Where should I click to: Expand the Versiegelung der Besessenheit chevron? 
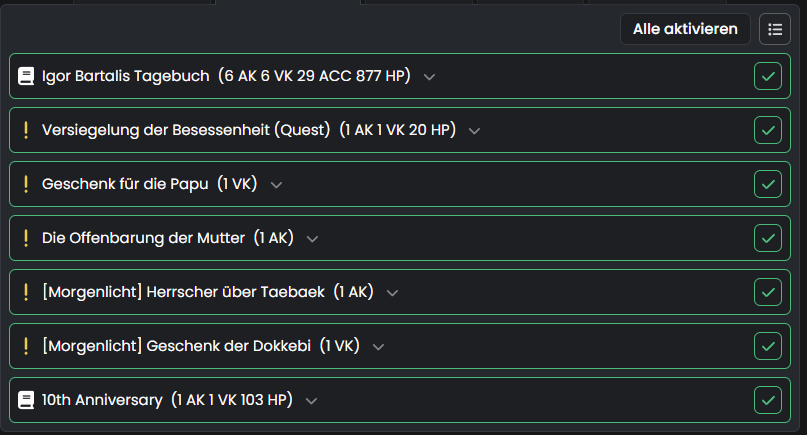(x=475, y=131)
